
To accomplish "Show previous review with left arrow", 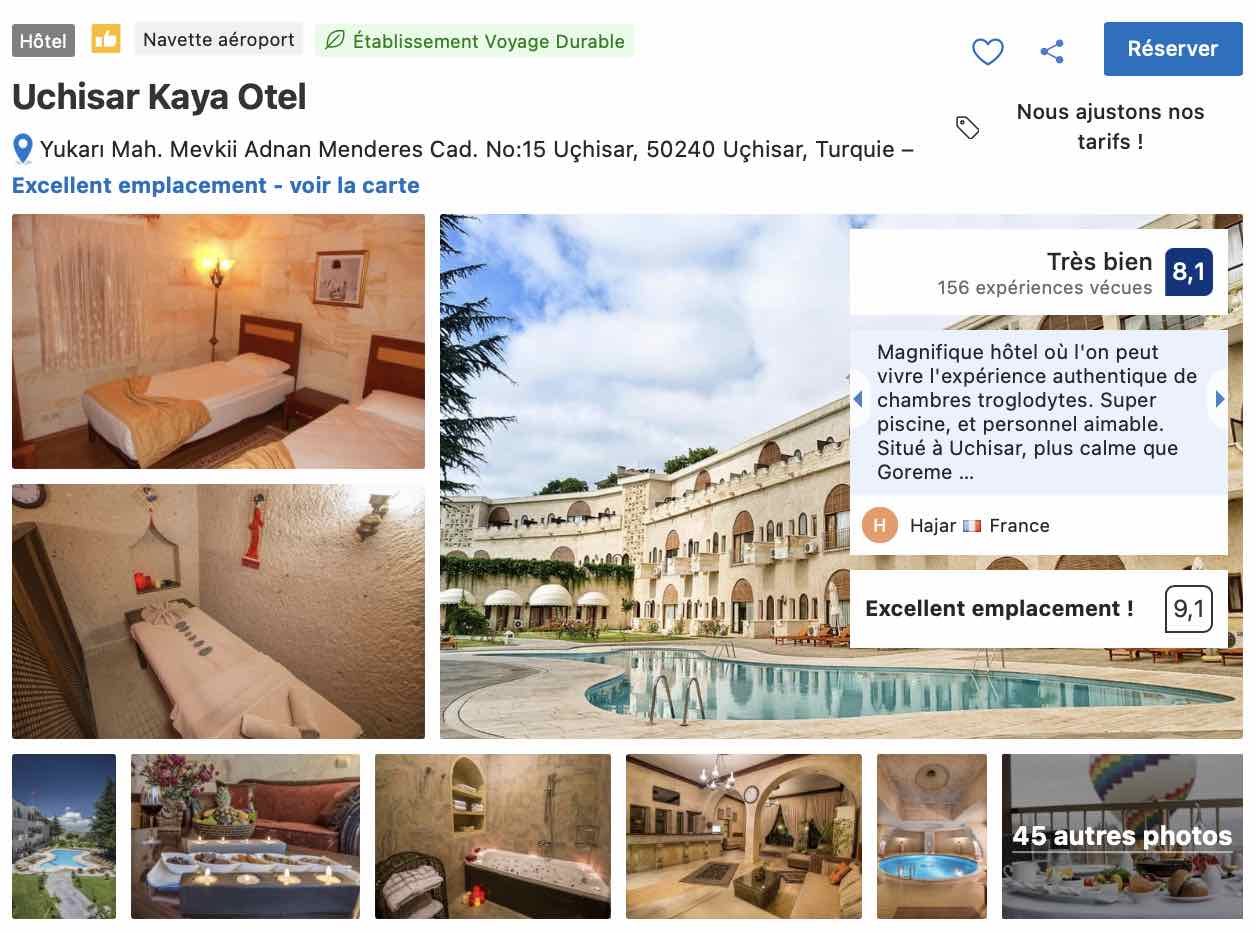I will click(858, 399).
